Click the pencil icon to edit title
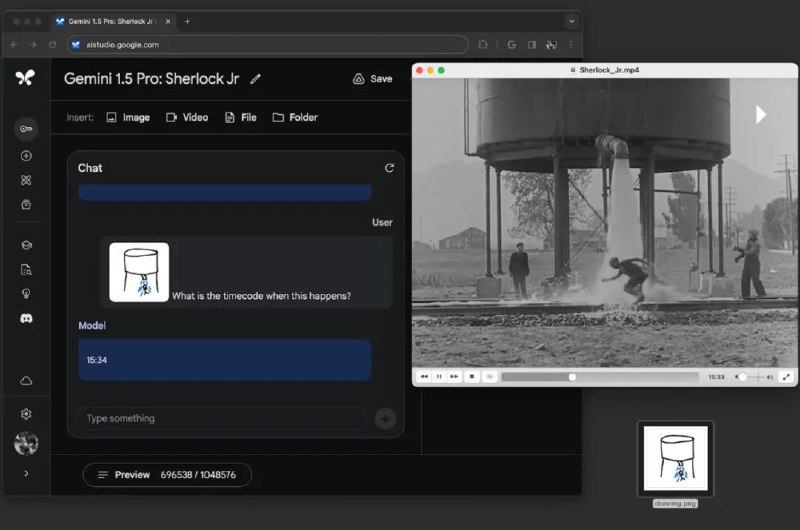The height and width of the screenshot is (530, 800). click(x=256, y=79)
